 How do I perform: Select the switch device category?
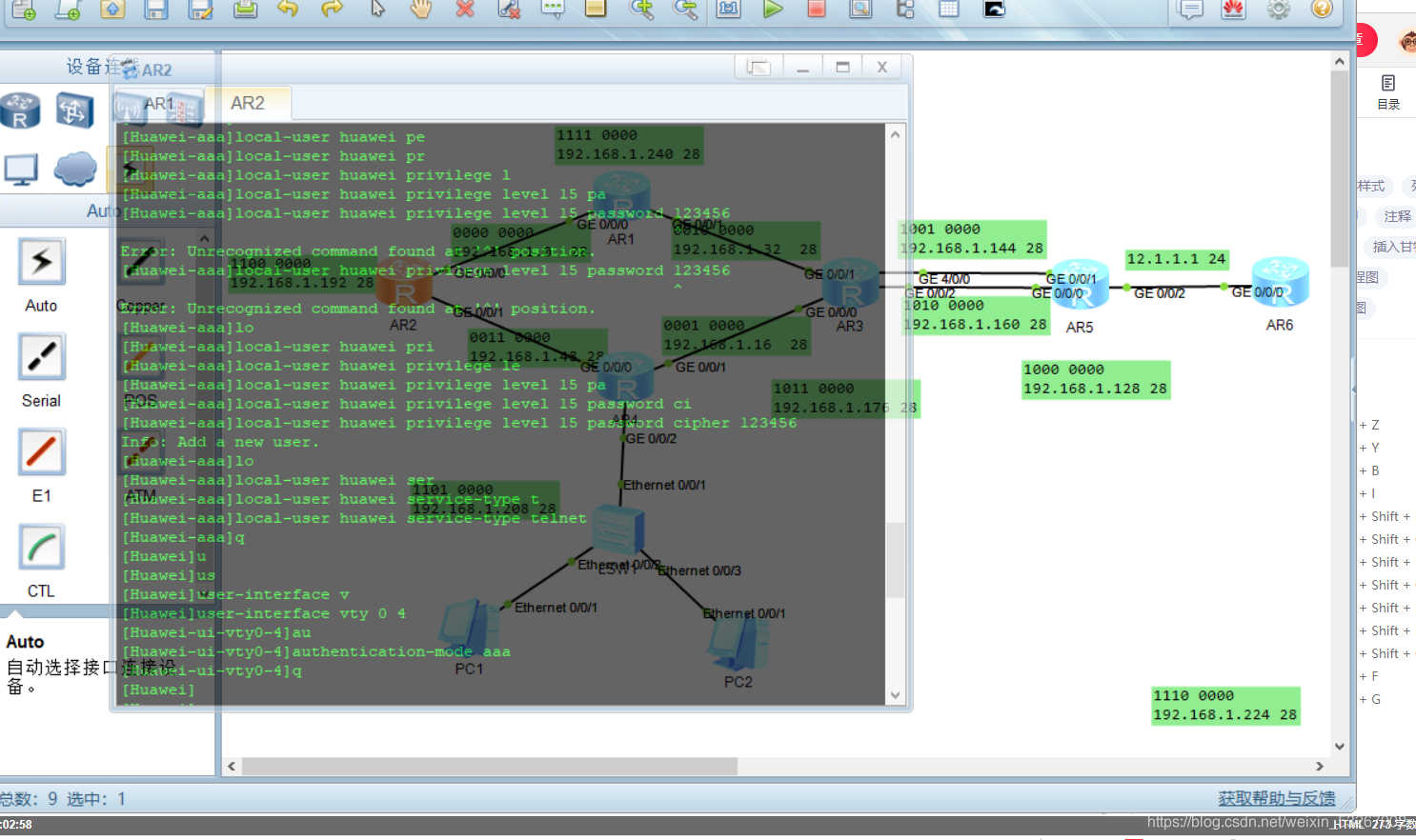[x=74, y=110]
